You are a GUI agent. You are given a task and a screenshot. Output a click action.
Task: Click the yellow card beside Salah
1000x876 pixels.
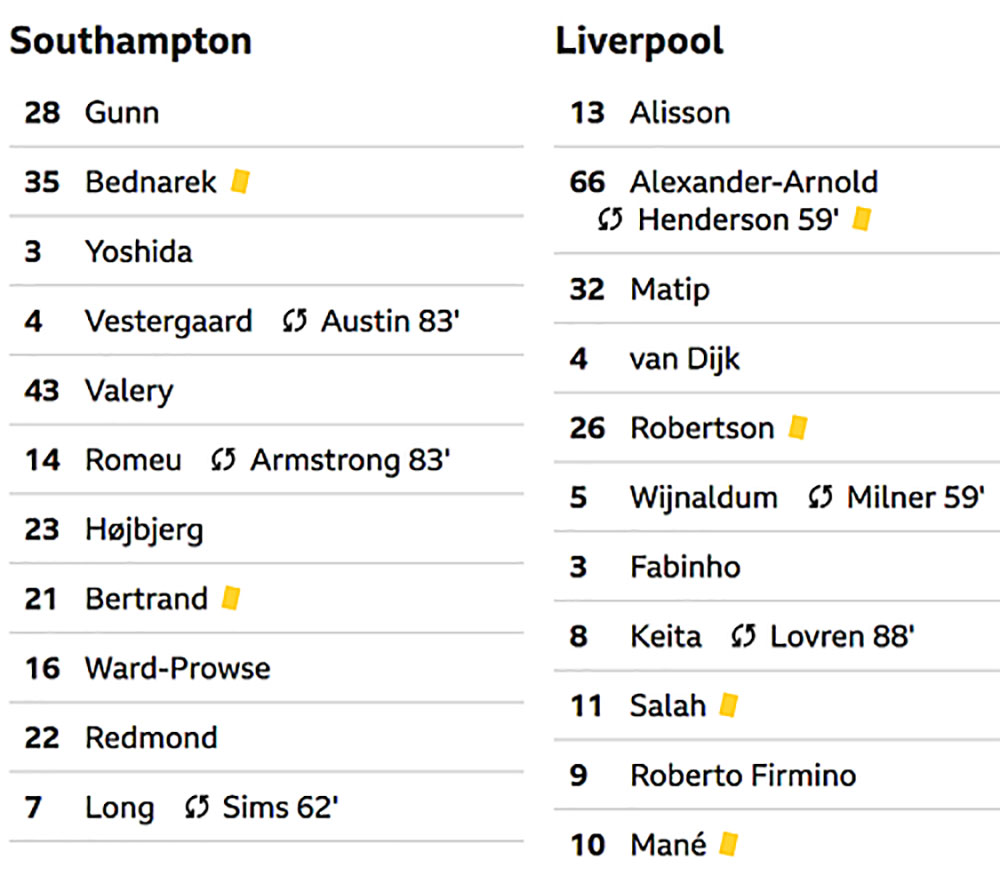coord(729,705)
